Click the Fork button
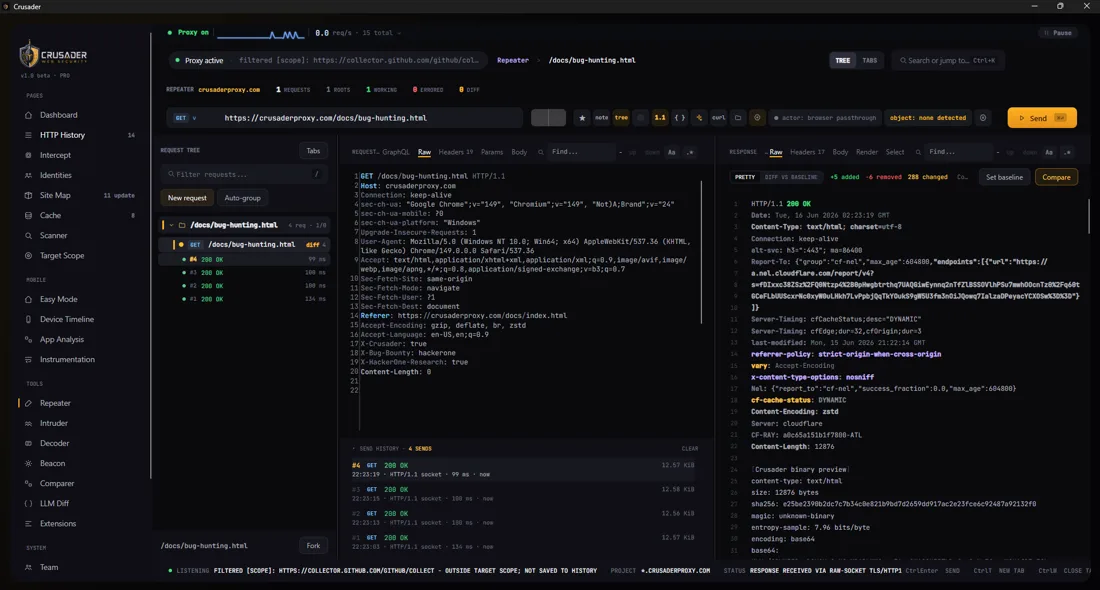 (313, 546)
